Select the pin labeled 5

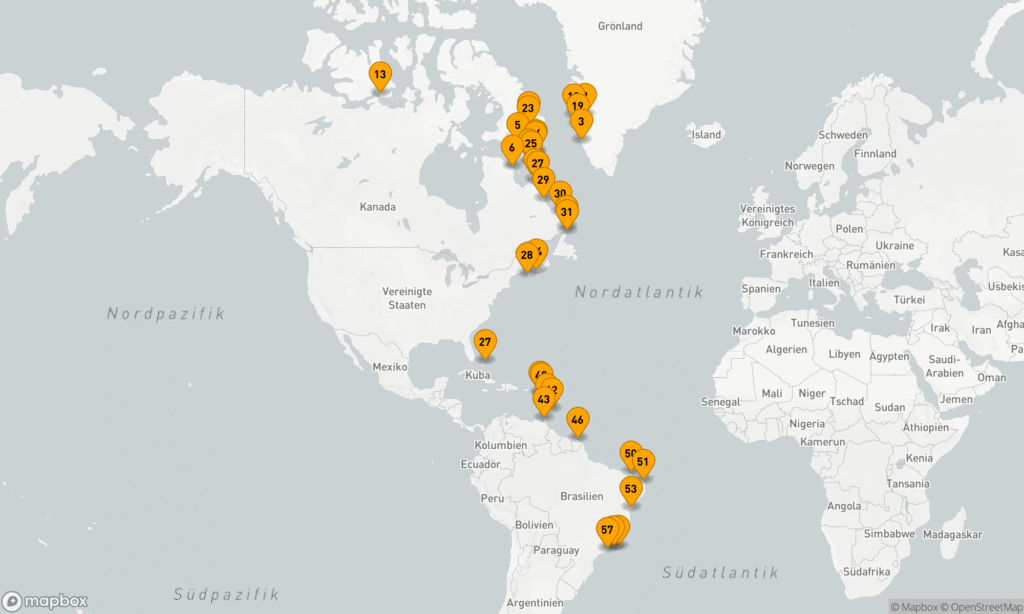point(516,125)
